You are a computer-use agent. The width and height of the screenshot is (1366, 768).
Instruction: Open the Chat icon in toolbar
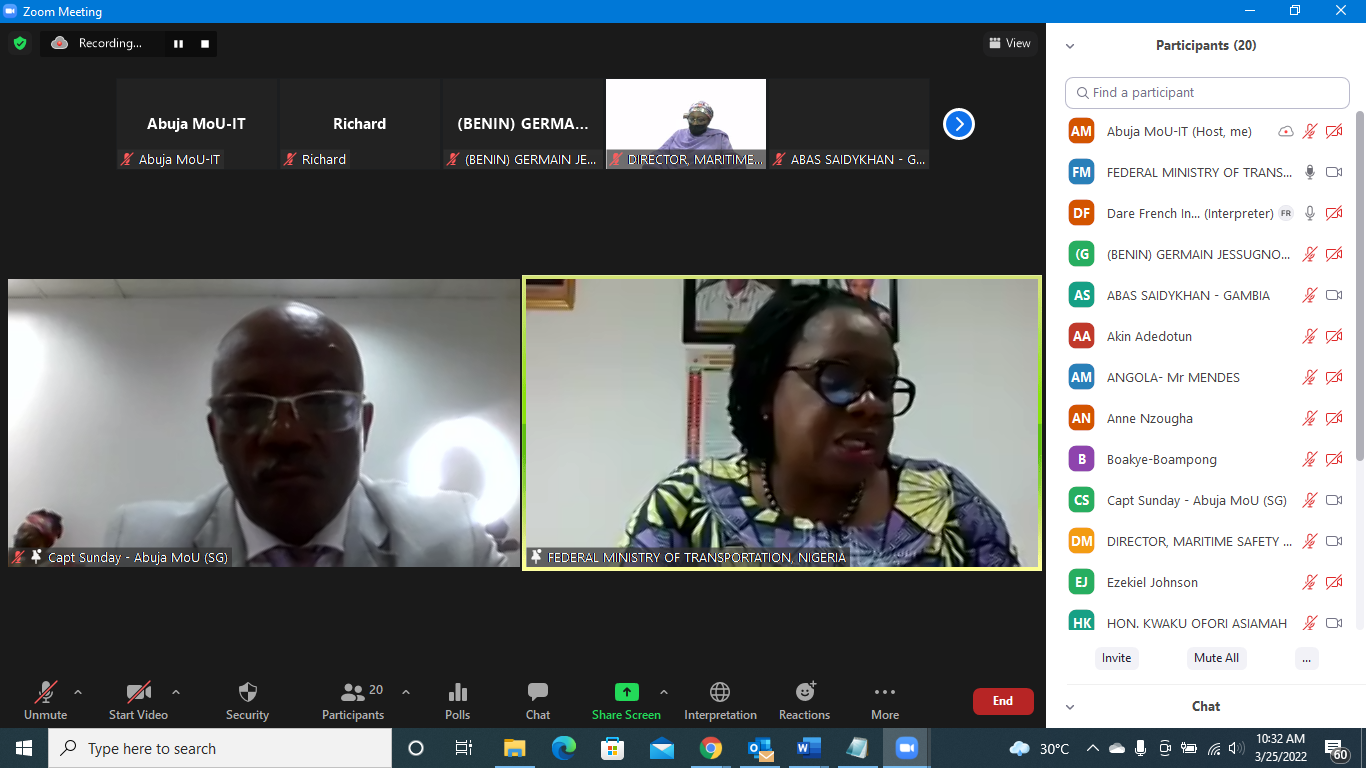[x=538, y=692]
